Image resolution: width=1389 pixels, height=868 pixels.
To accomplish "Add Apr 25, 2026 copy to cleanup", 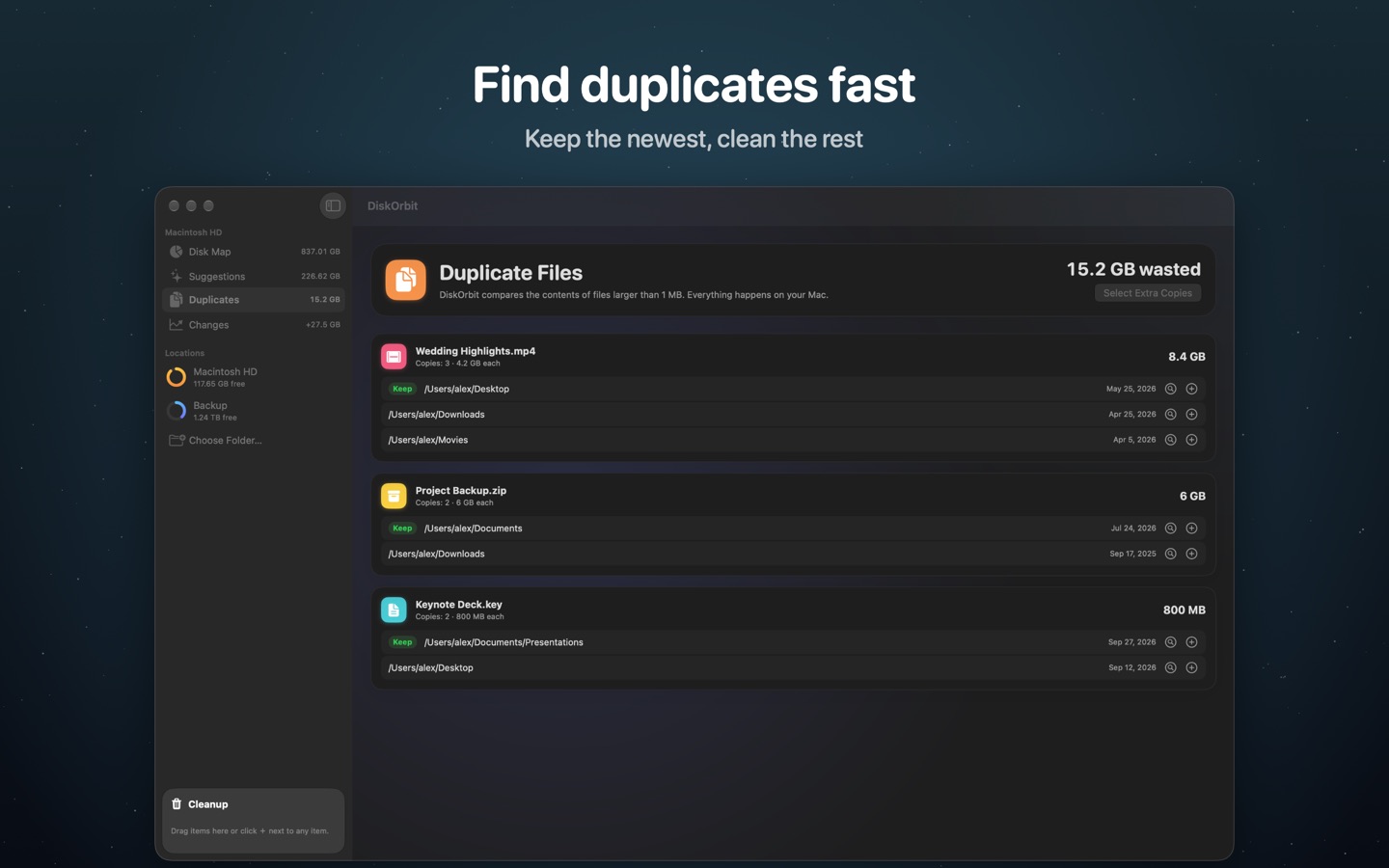I will [1191, 415].
